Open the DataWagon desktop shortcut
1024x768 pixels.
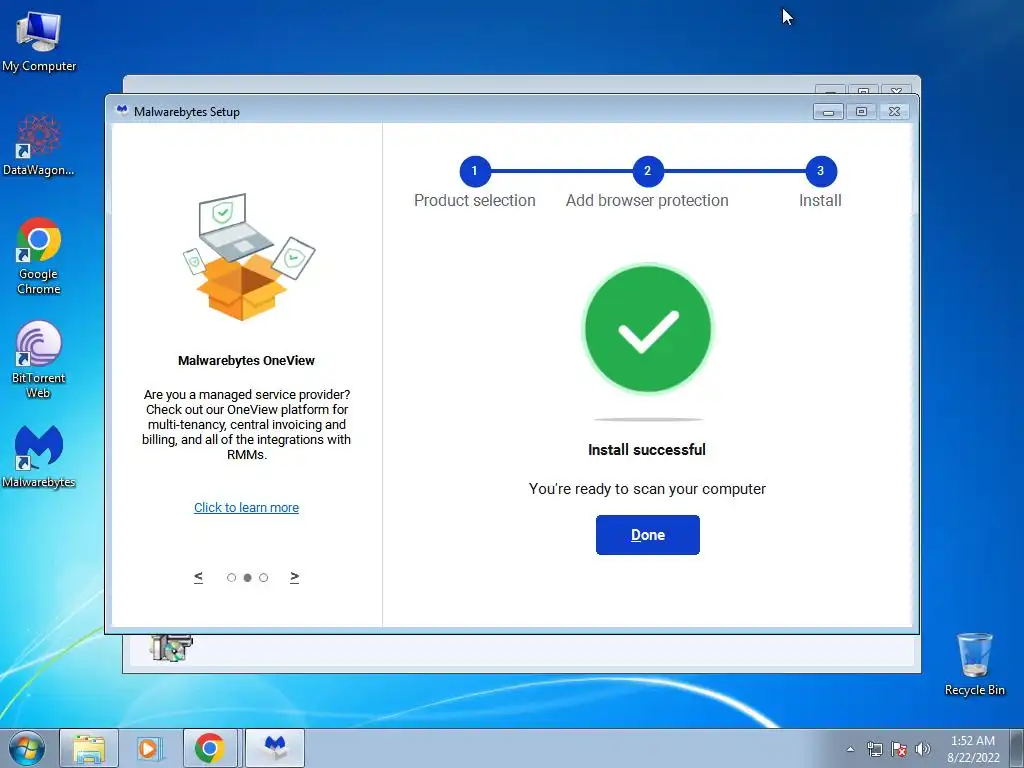pos(39,145)
